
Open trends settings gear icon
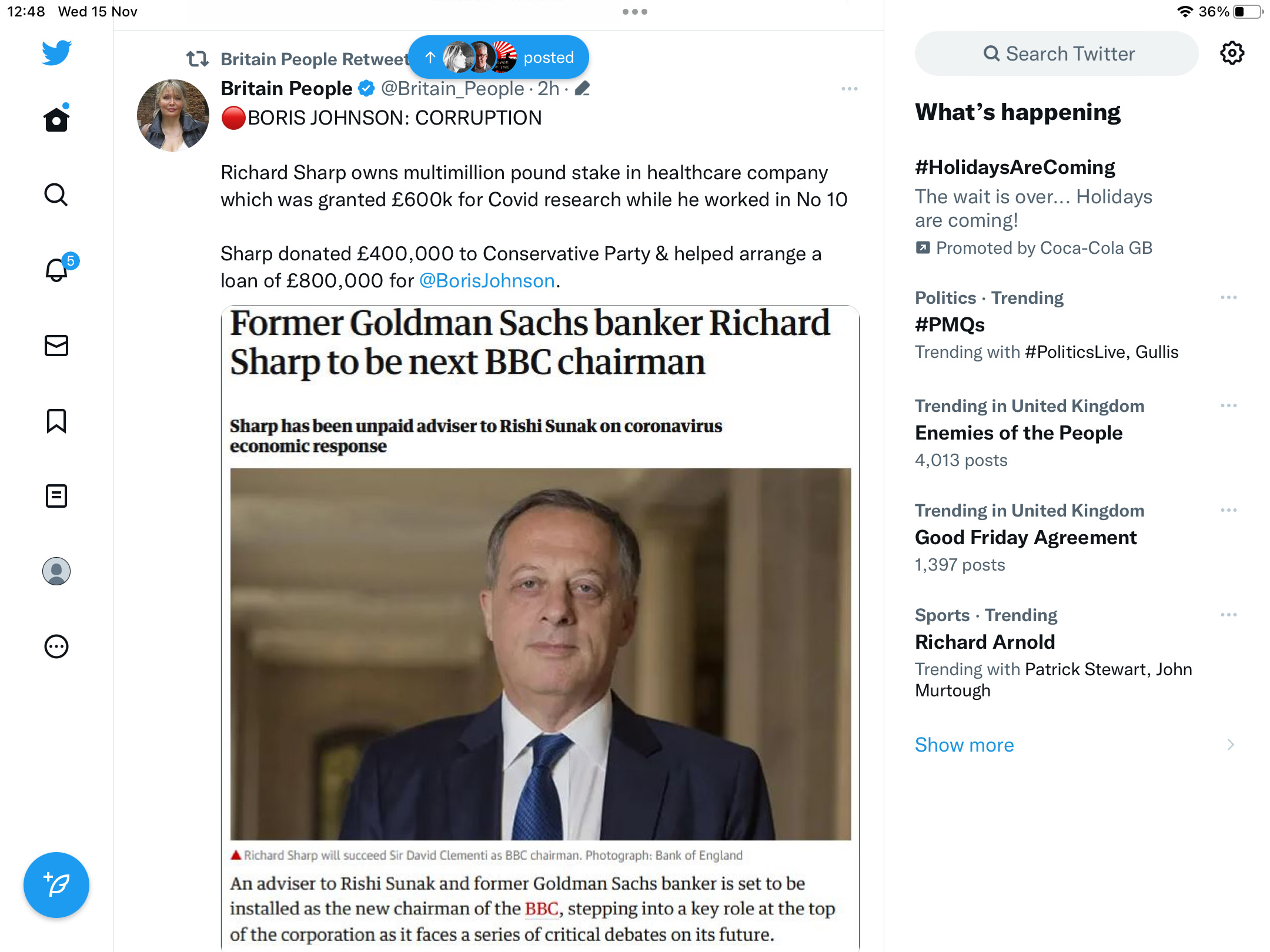(1232, 53)
